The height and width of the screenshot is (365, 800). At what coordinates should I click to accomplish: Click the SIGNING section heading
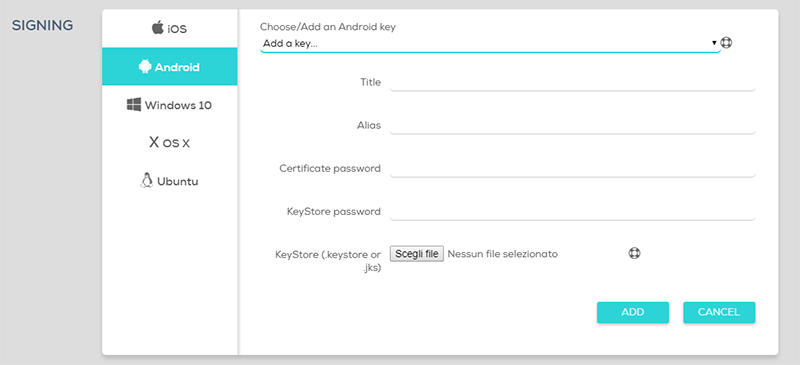click(42, 25)
